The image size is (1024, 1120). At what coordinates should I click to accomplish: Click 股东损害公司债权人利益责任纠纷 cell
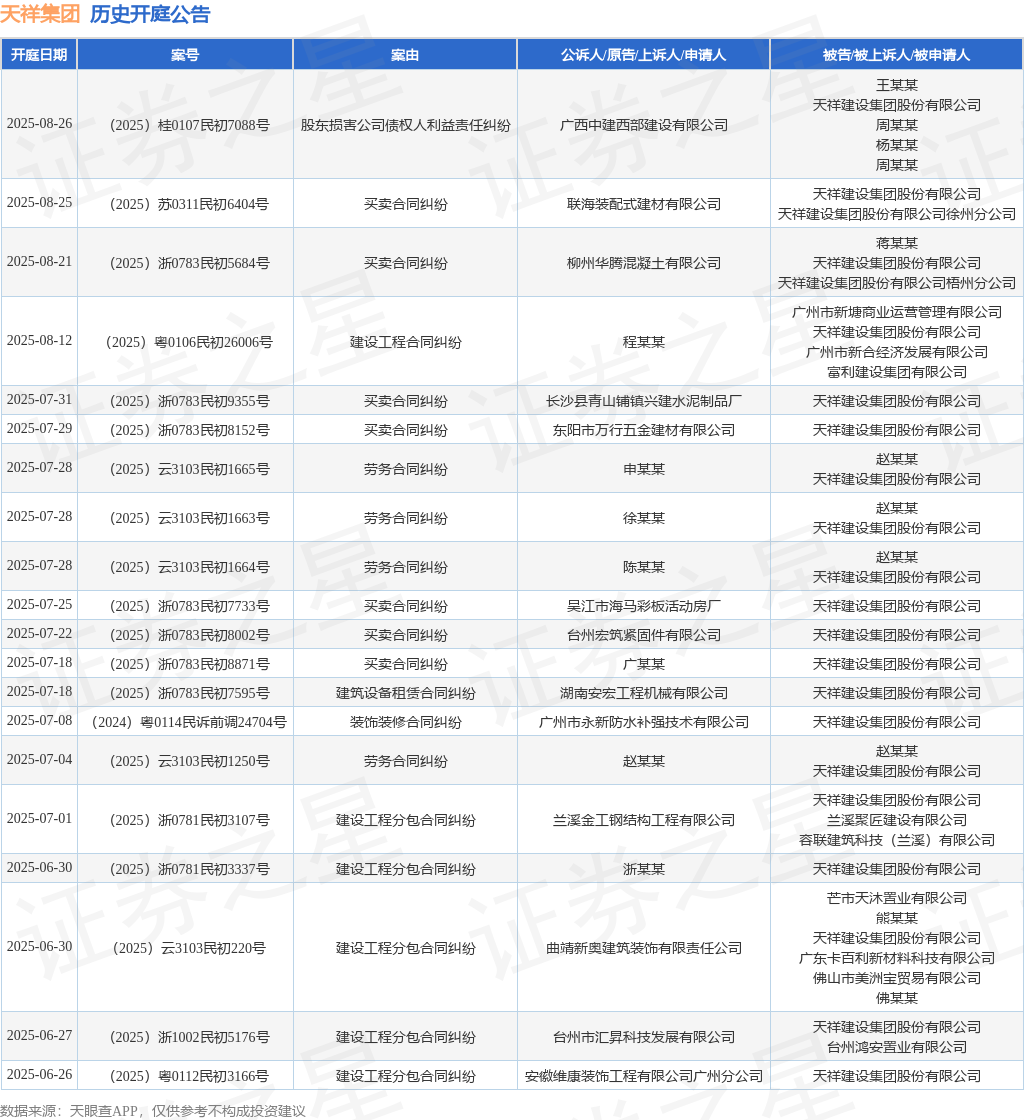405,125
